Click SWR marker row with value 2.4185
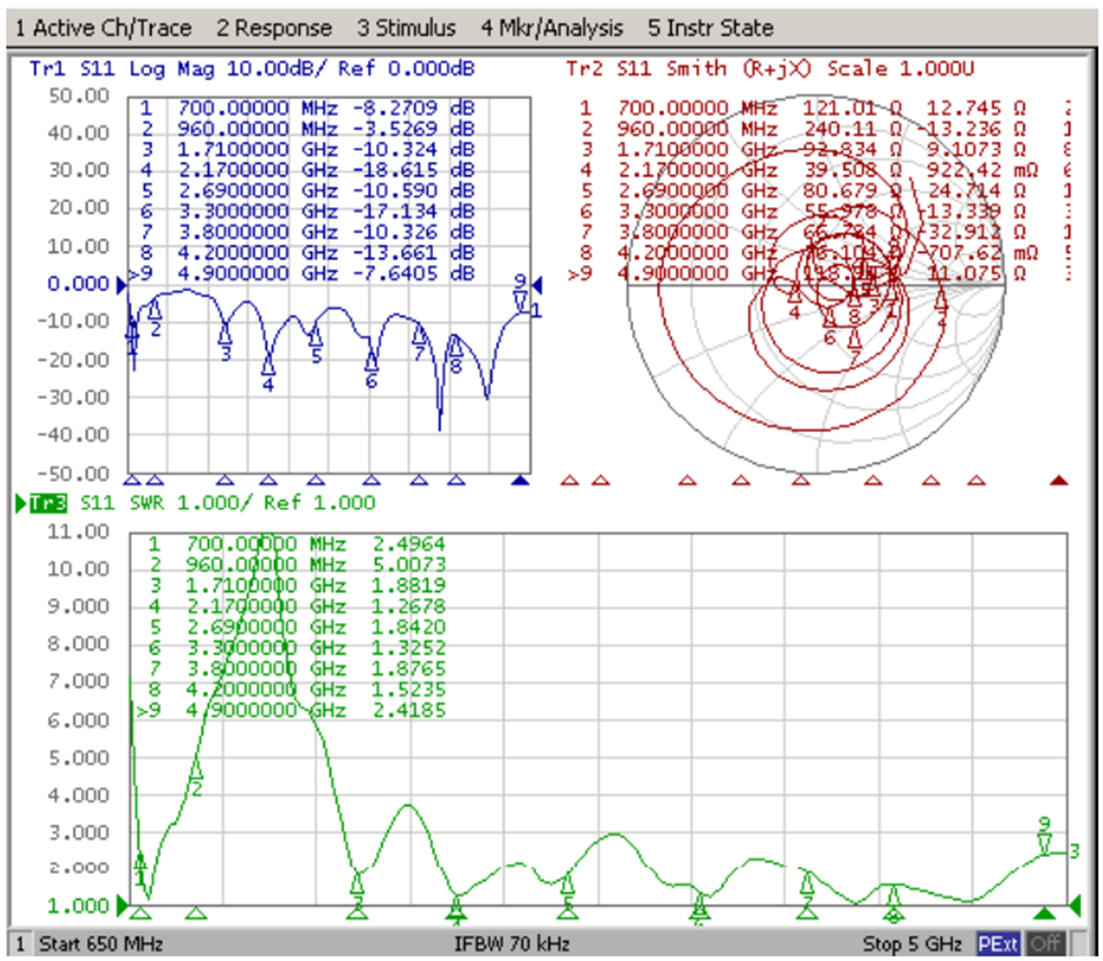 click(x=291, y=710)
